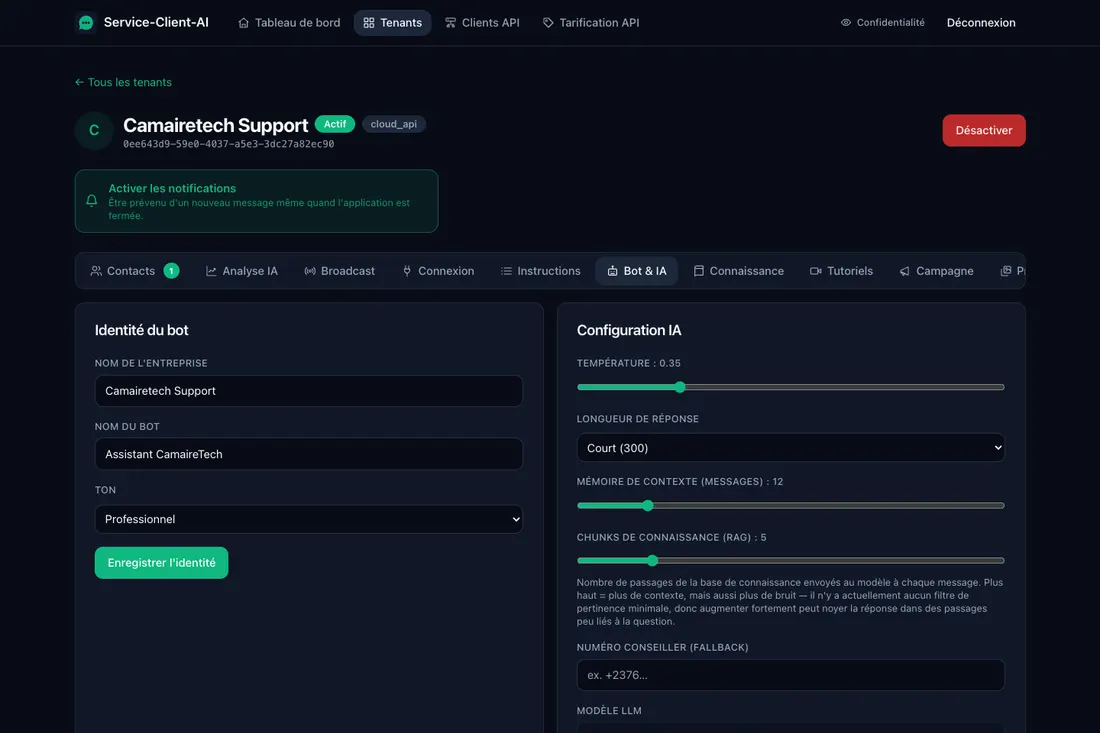The image size is (1100, 733).
Task: Click the Mémoire de contexte slider handle
Action: [648, 505]
